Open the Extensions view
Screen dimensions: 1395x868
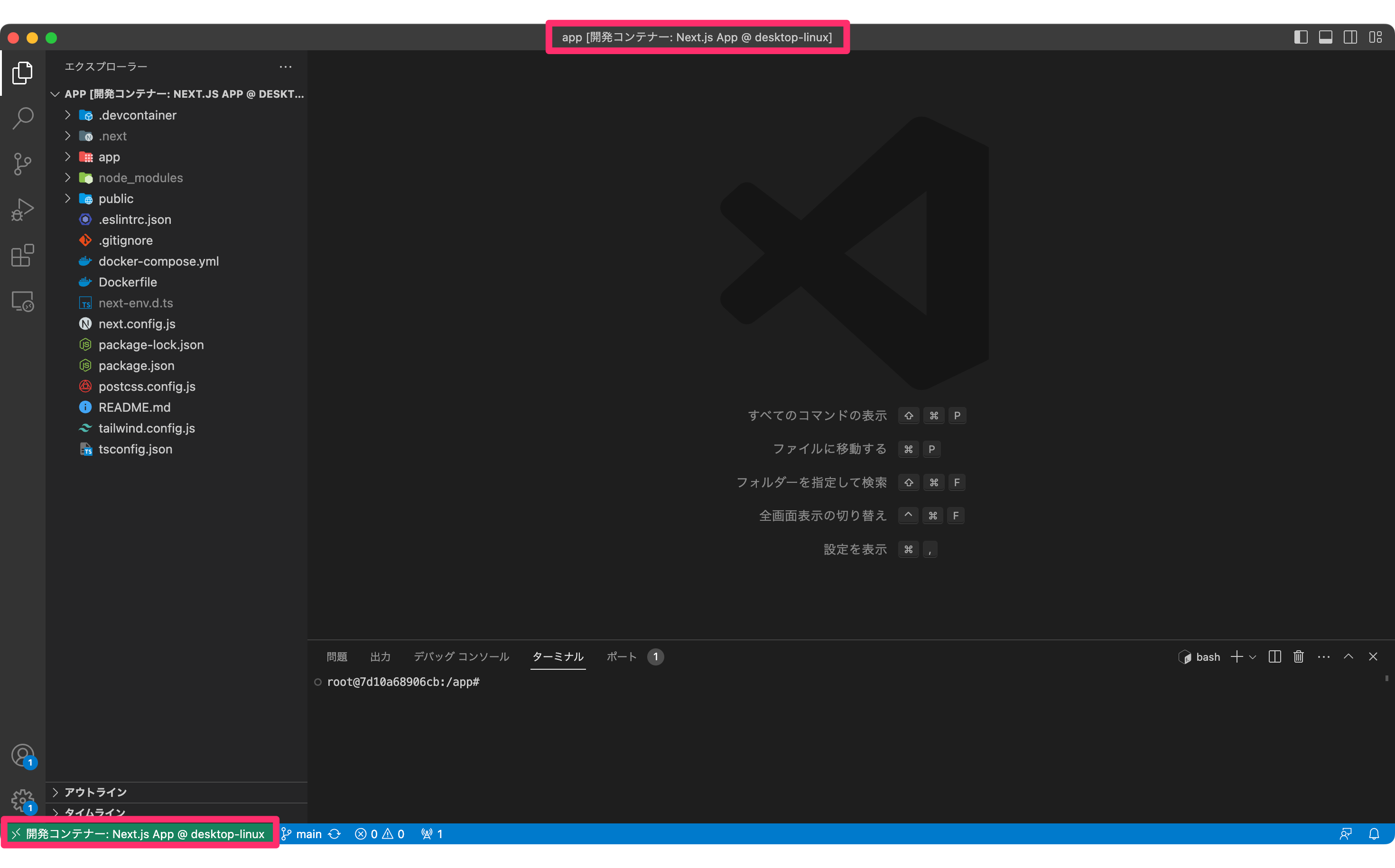tap(22, 256)
